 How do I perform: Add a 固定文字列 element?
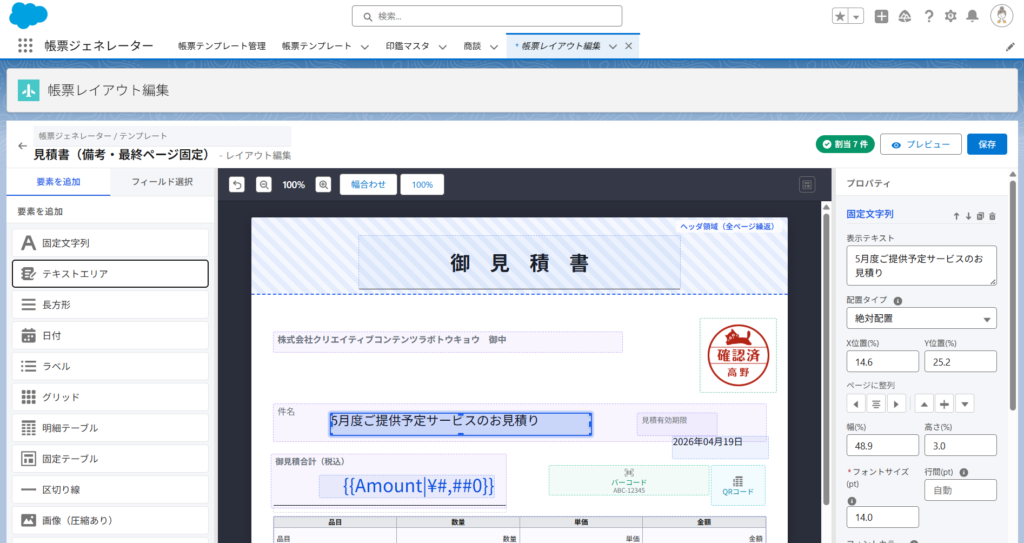click(110, 243)
